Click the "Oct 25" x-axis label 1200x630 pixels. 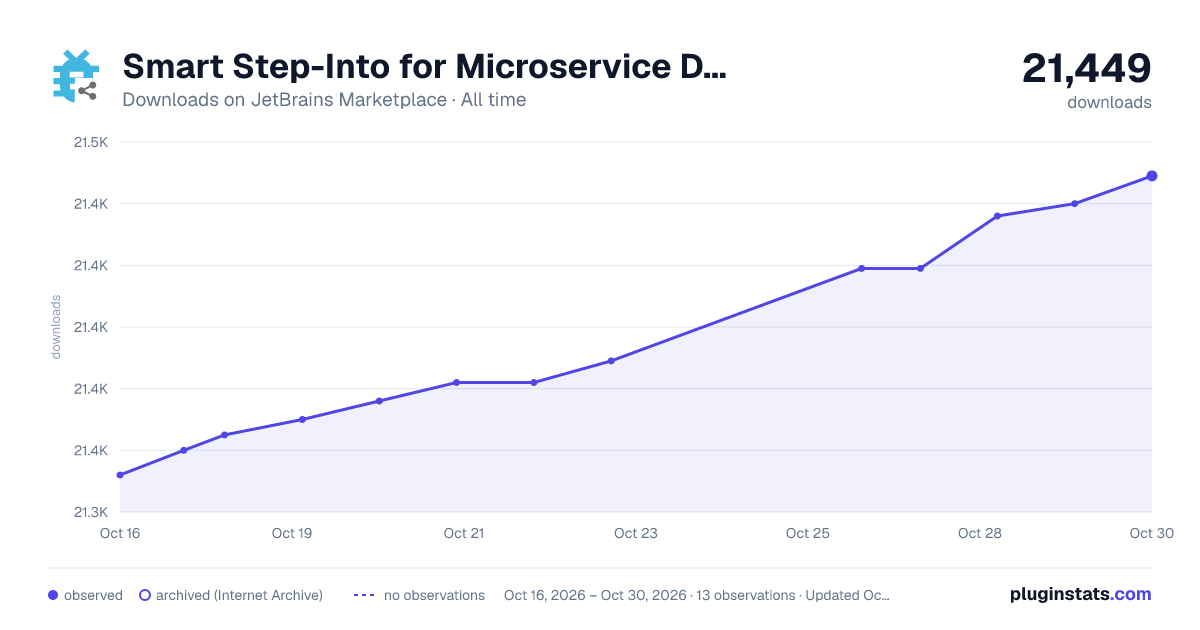(808, 533)
